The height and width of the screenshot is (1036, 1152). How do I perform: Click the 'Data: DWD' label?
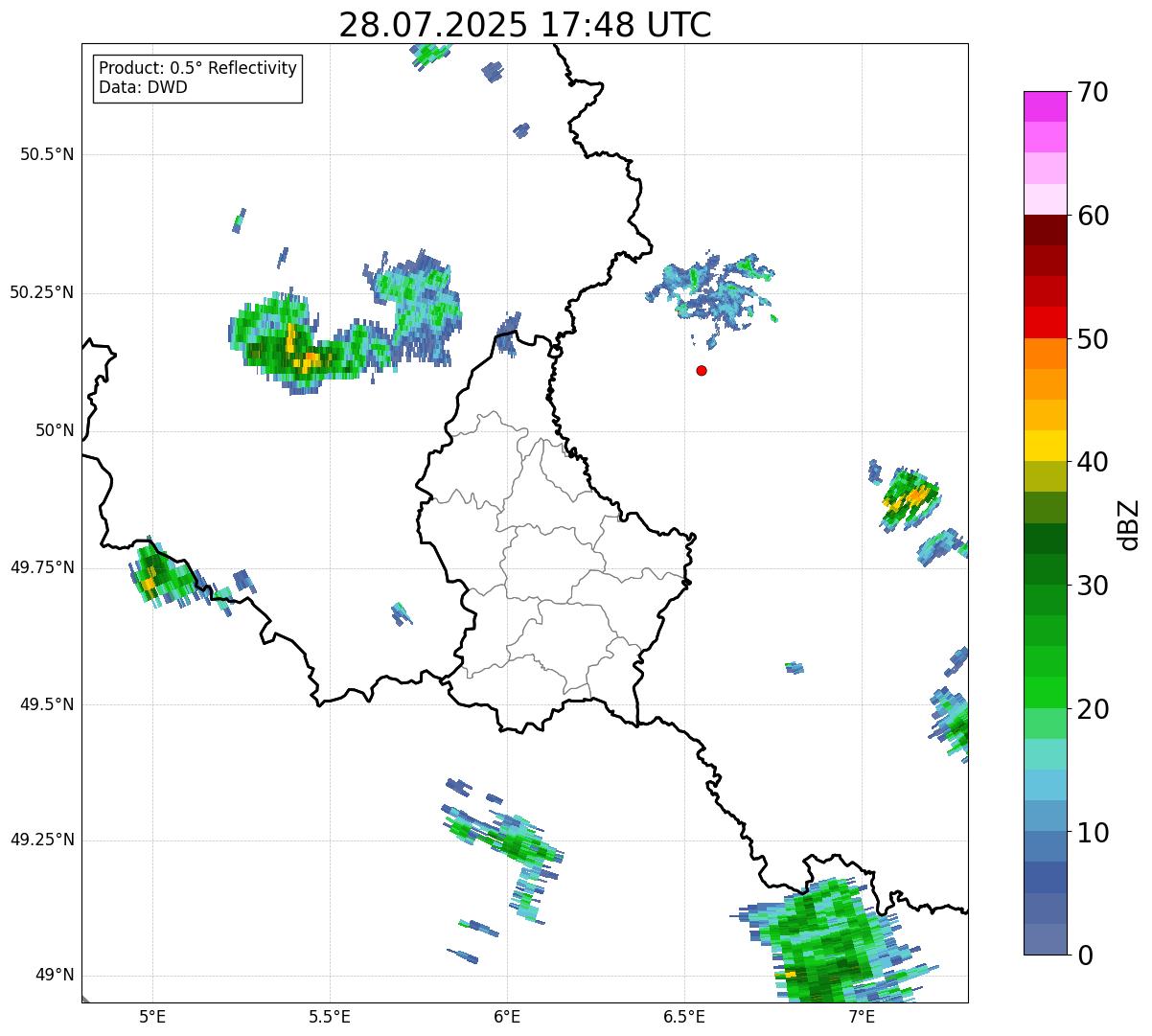point(143,87)
